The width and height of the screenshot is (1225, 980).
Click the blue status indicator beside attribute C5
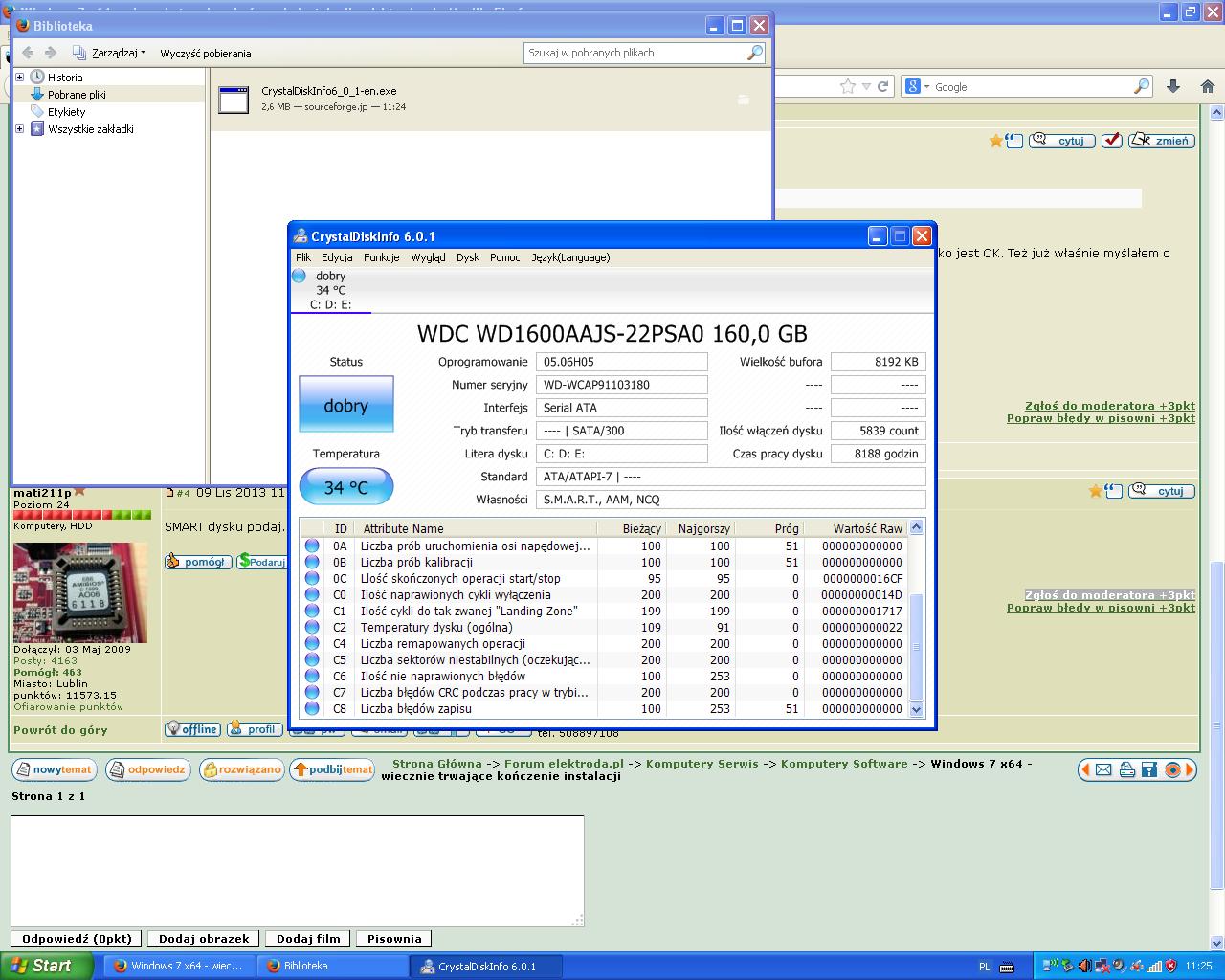pyautogui.click(x=312, y=660)
